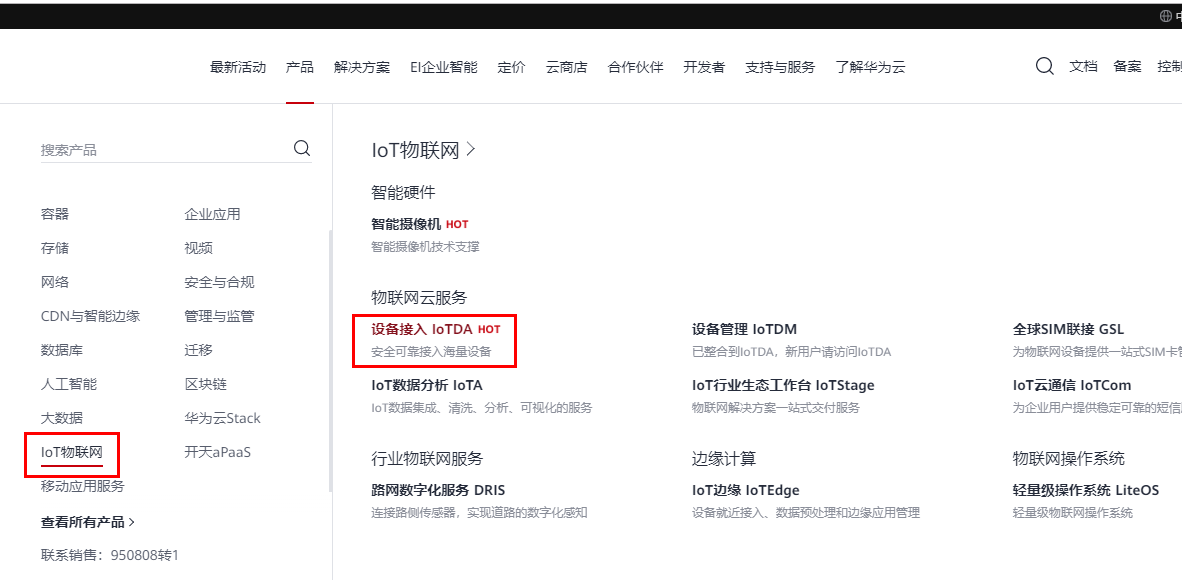Click the 行业物联网服务 section heading
The width and height of the screenshot is (1182, 580).
point(427,459)
